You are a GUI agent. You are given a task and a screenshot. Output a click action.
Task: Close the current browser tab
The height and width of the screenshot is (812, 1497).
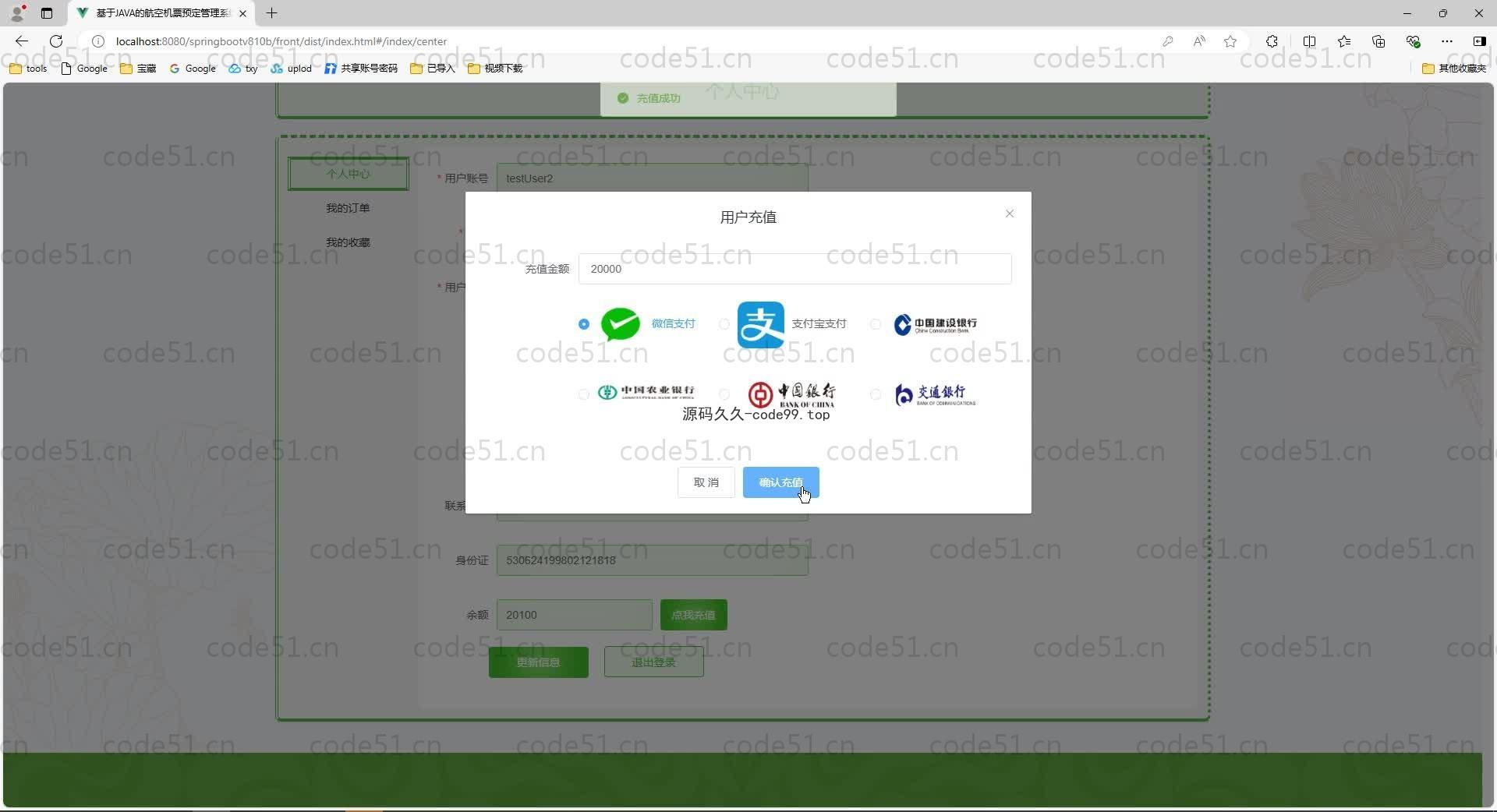click(x=242, y=13)
